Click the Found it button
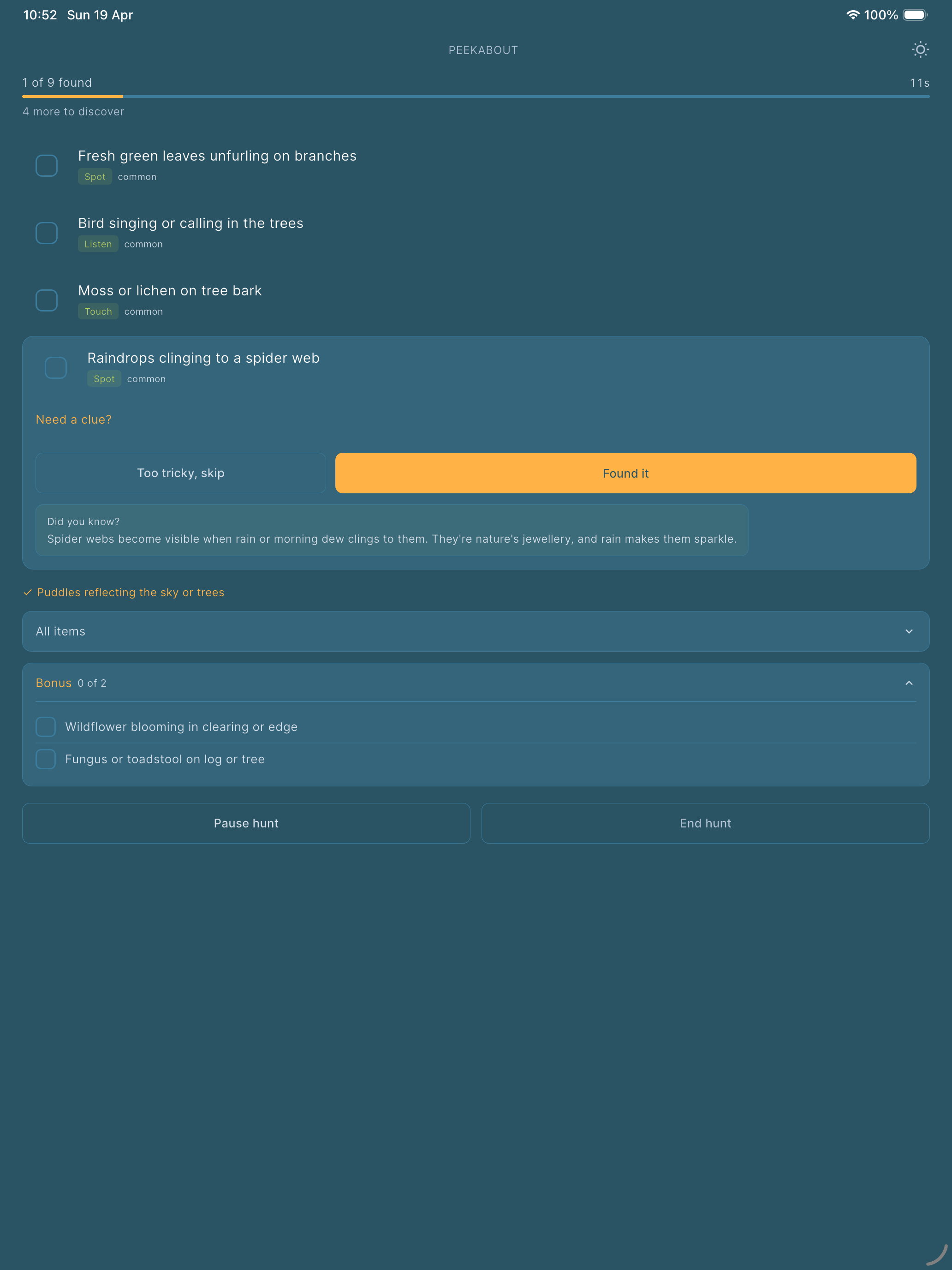 click(625, 473)
